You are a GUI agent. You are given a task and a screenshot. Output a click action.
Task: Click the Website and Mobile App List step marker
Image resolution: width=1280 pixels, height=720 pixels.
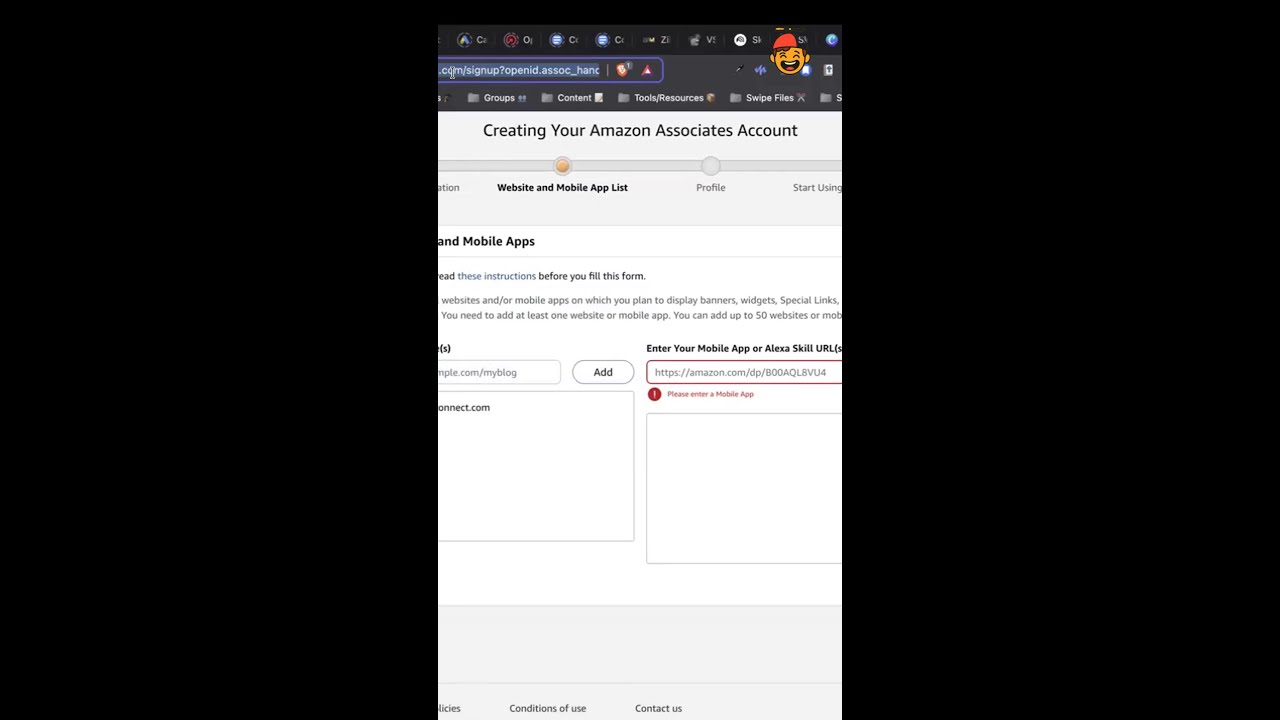point(562,167)
